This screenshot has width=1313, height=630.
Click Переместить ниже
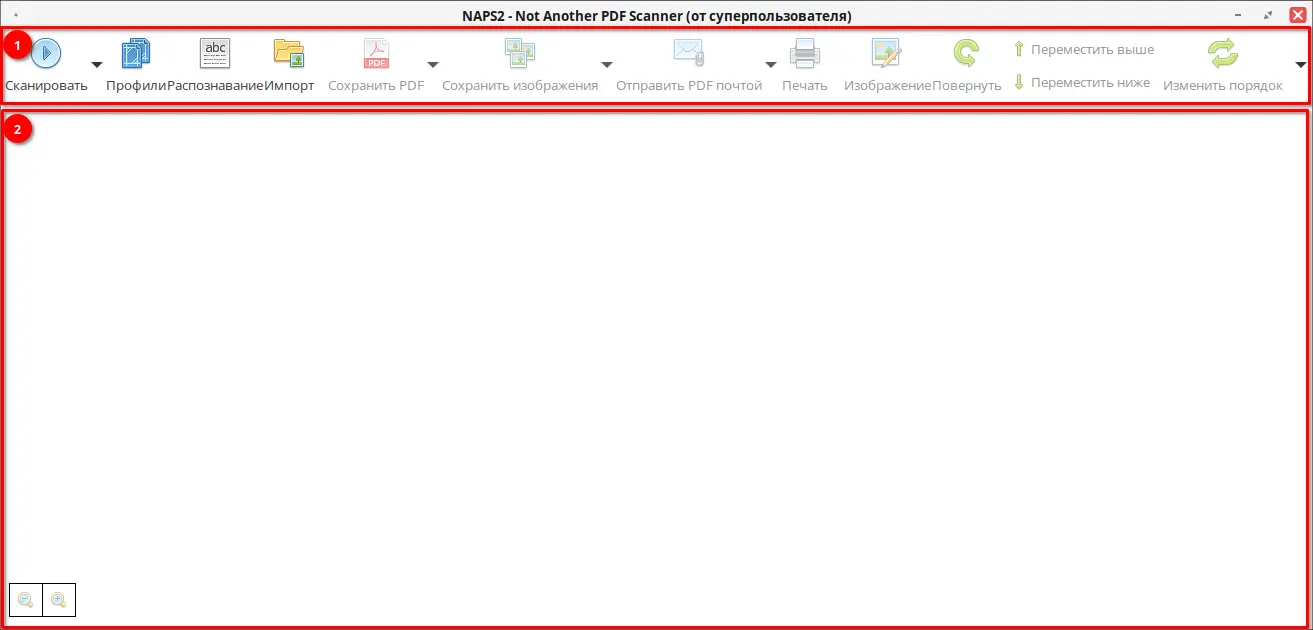tap(1081, 82)
